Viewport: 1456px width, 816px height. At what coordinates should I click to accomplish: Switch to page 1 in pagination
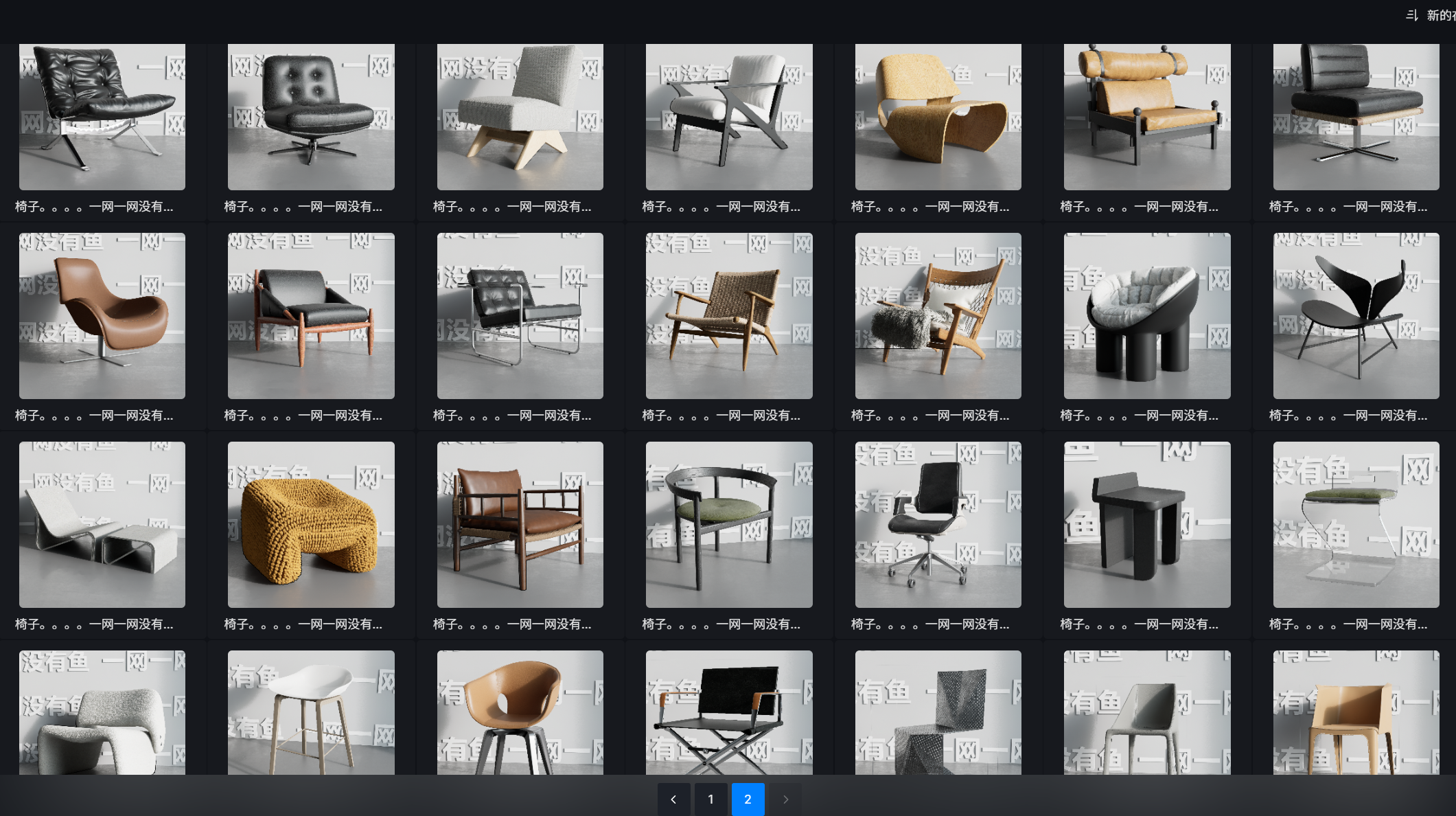coord(710,799)
